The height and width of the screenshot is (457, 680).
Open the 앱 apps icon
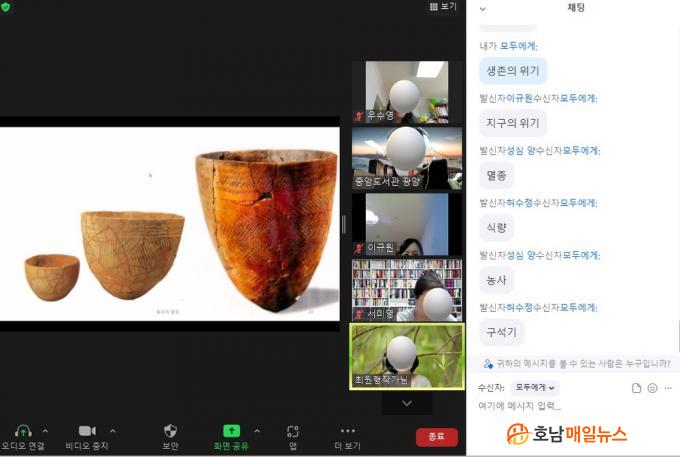(x=293, y=431)
